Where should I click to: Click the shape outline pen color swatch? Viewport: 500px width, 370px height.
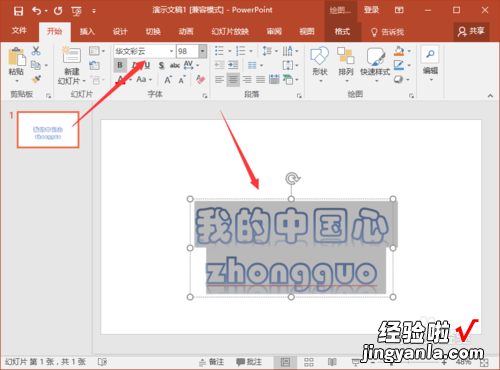(399, 65)
